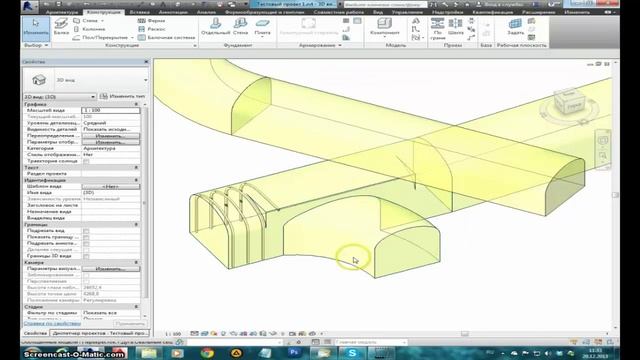Pick the Пол/Перекрытие (Floor) tool
The width and height of the screenshot is (640, 360).
(101, 38)
